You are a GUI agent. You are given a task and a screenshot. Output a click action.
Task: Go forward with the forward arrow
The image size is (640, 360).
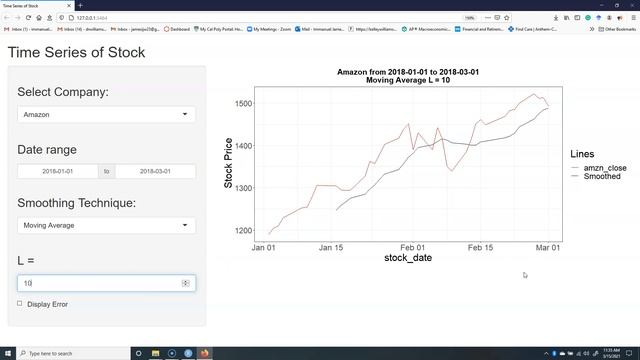click(17, 18)
